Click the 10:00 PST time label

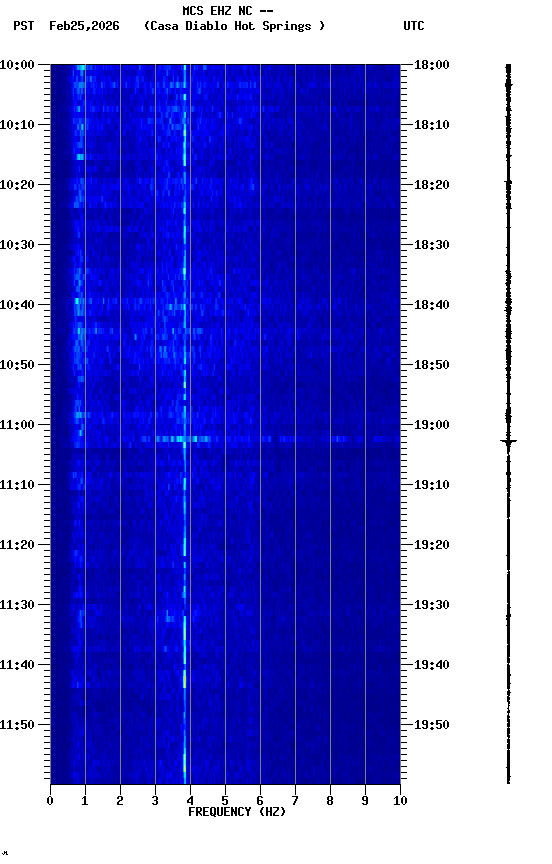tap(17, 65)
